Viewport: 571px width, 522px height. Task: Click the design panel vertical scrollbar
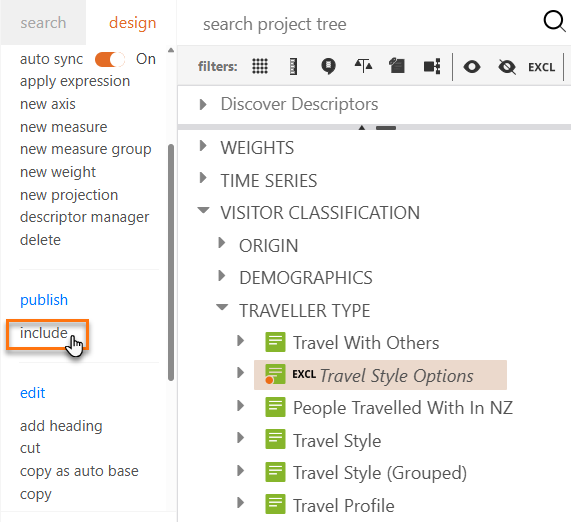tap(171, 262)
